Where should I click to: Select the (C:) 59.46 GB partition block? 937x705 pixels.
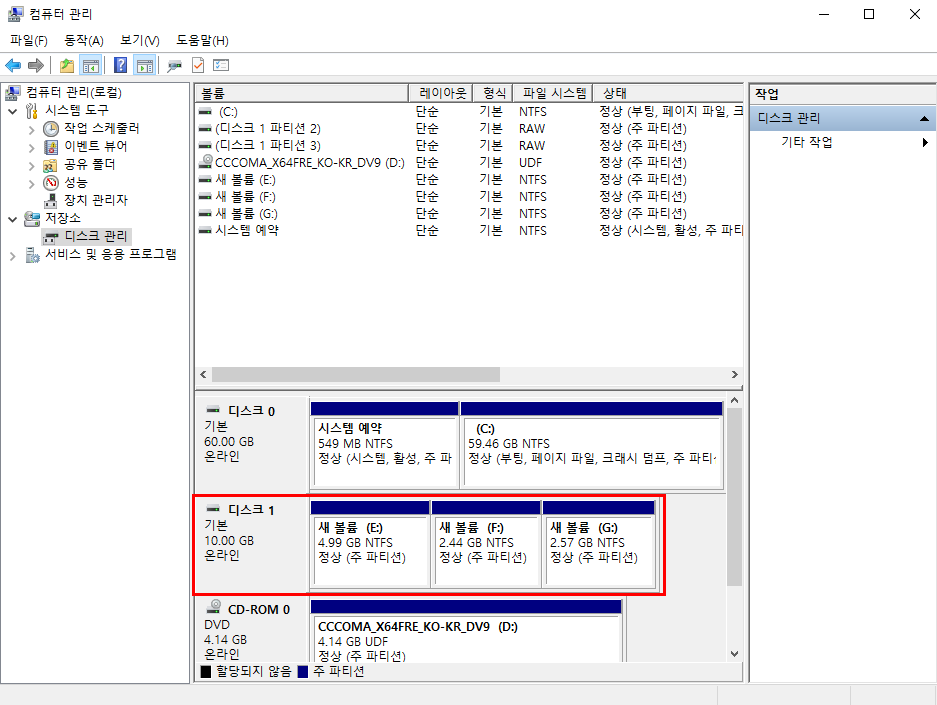click(592, 445)
